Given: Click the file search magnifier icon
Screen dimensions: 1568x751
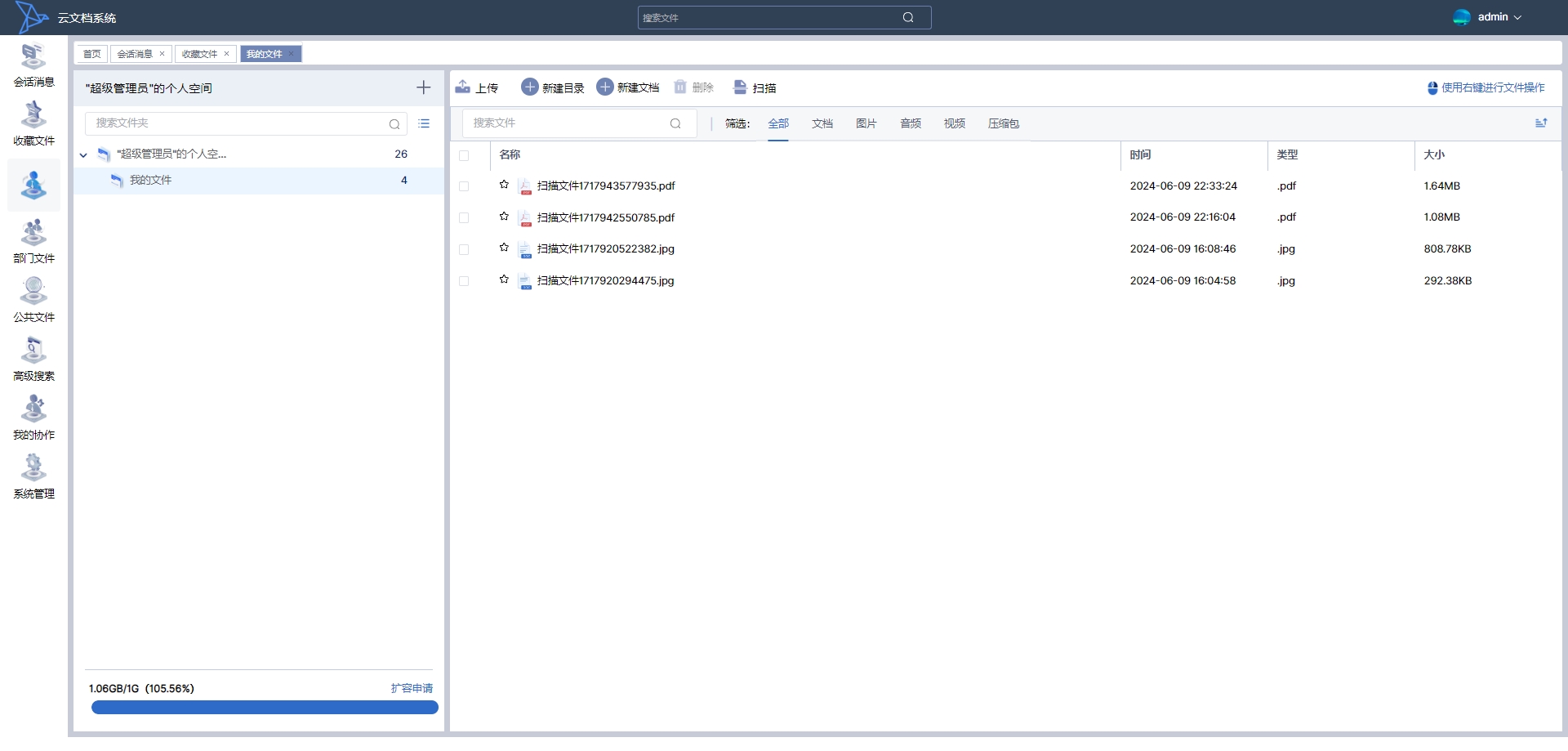Looking at the screenshot, I should [675, 123].
